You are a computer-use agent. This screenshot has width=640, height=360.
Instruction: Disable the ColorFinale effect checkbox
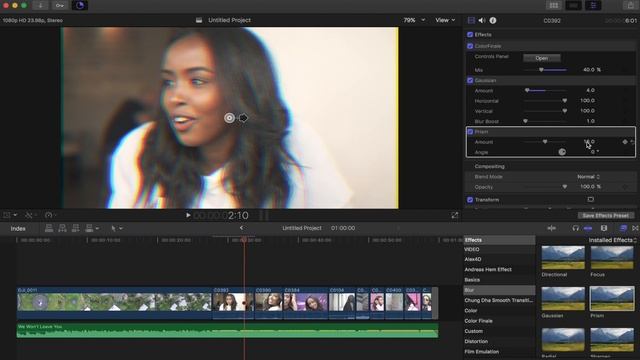tap(470, 46)
